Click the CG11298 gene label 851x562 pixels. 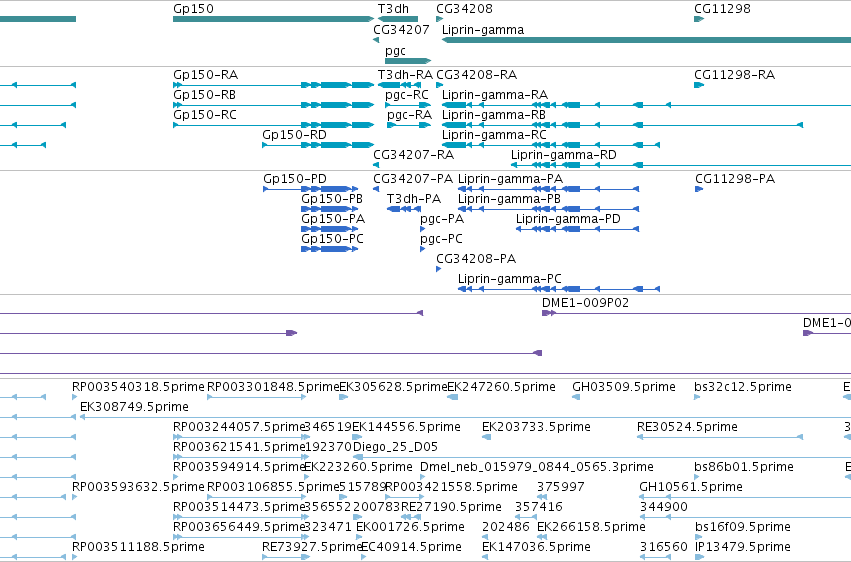(722, 9)
